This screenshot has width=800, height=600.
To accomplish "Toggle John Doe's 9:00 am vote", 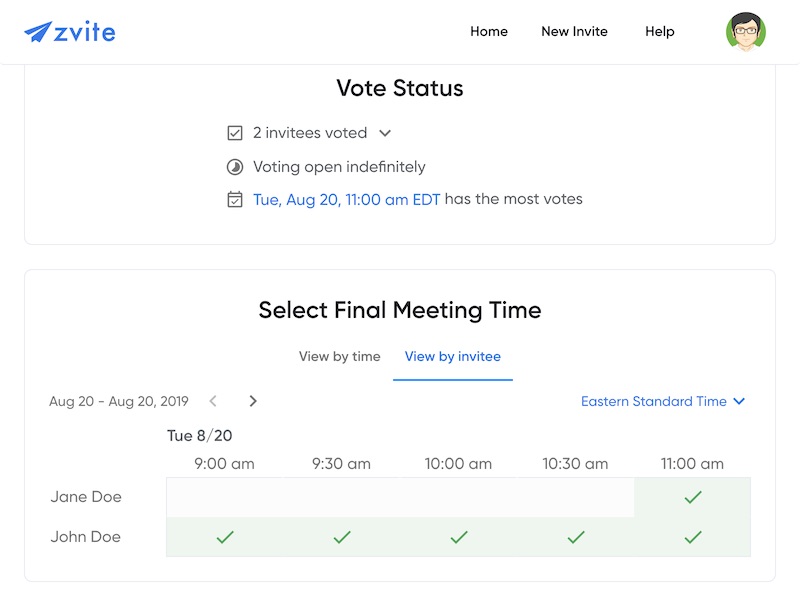I will pos(224,537).
